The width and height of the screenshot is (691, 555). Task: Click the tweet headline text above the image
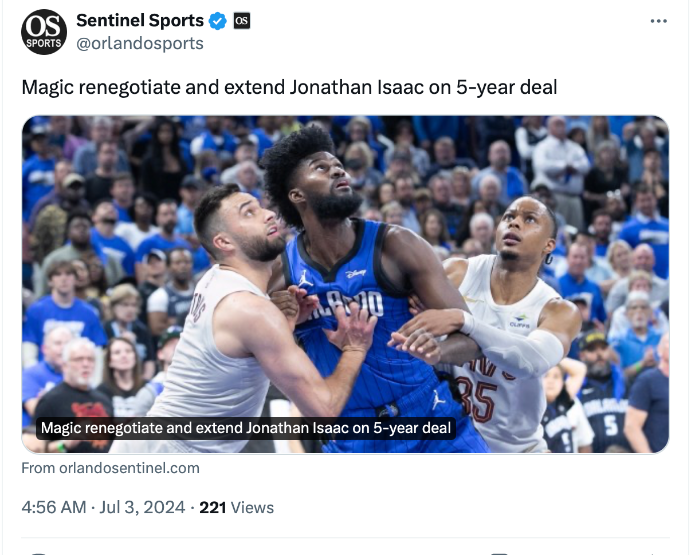coord(289,88)
